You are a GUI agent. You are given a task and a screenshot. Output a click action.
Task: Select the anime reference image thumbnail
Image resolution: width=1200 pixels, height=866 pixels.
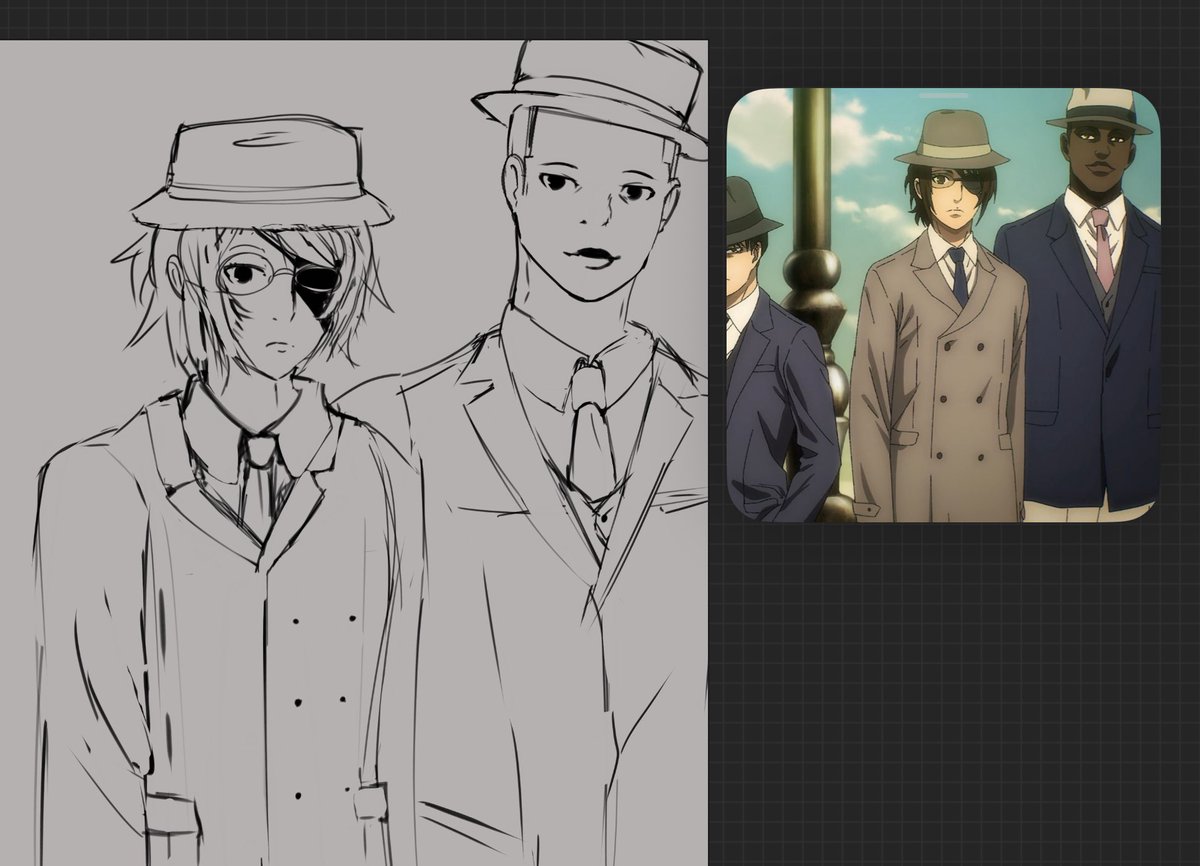[x=943, y=305]
